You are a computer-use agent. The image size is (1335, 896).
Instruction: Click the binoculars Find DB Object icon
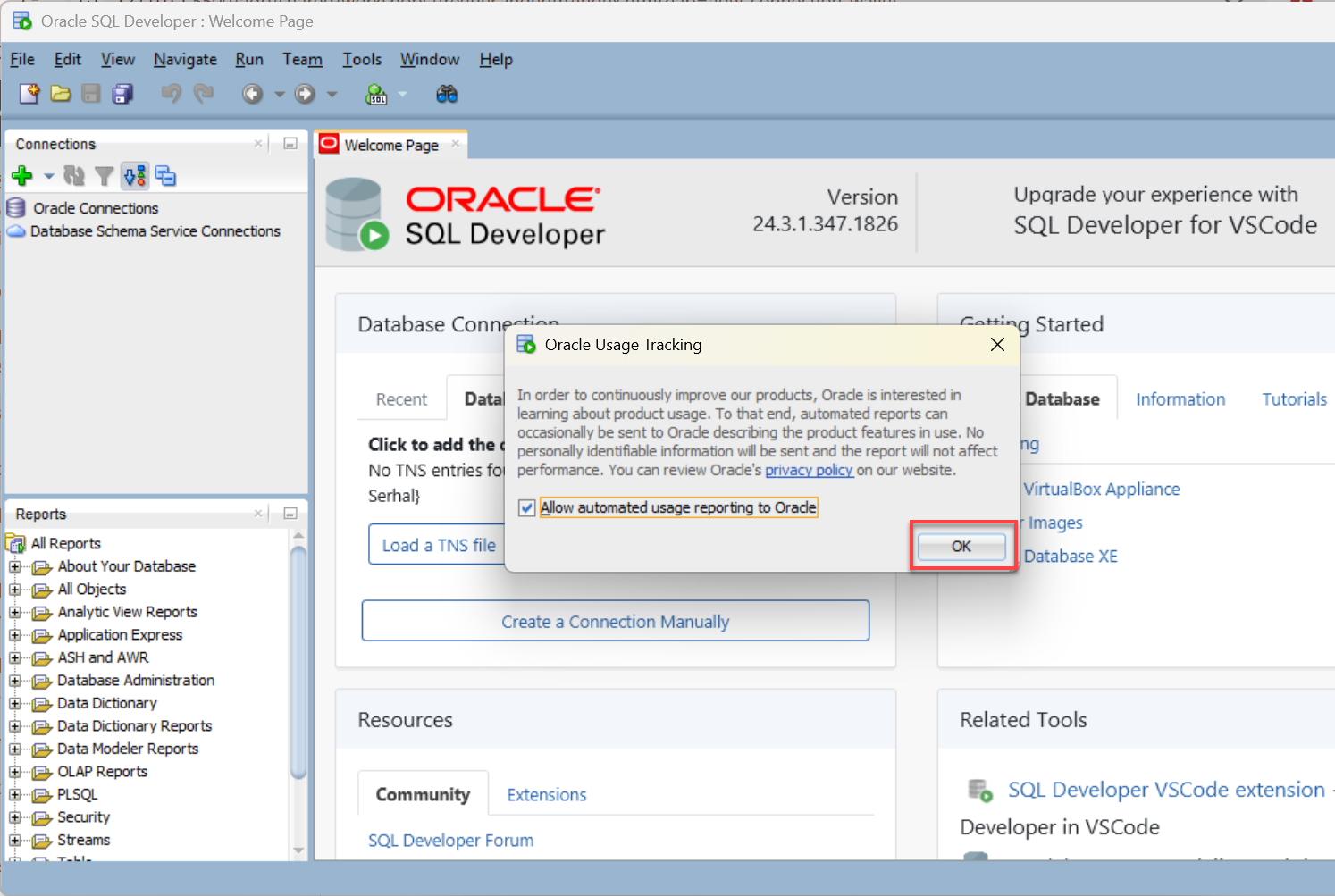click(x=447, y=94)
